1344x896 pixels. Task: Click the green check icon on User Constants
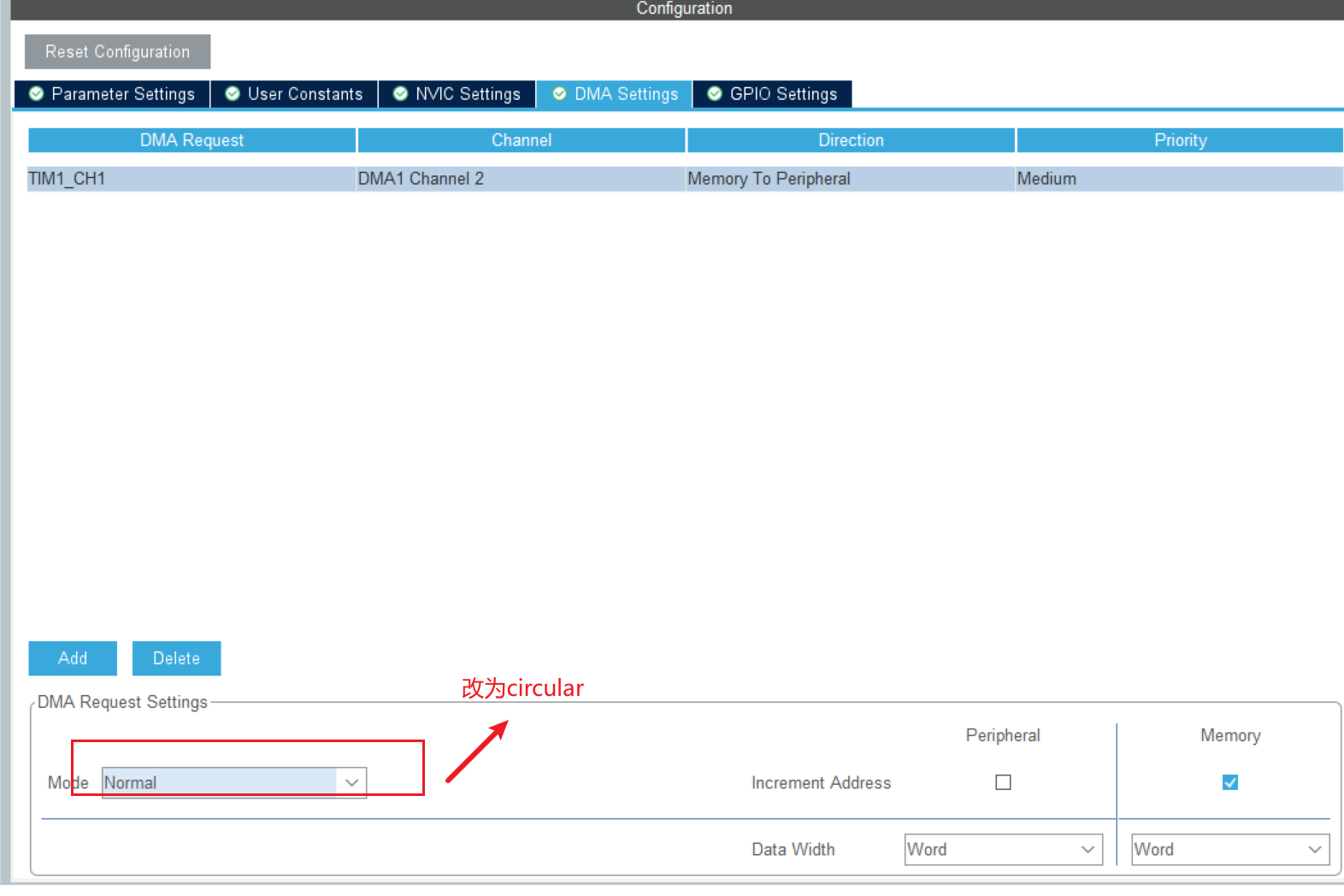[232, 93]
